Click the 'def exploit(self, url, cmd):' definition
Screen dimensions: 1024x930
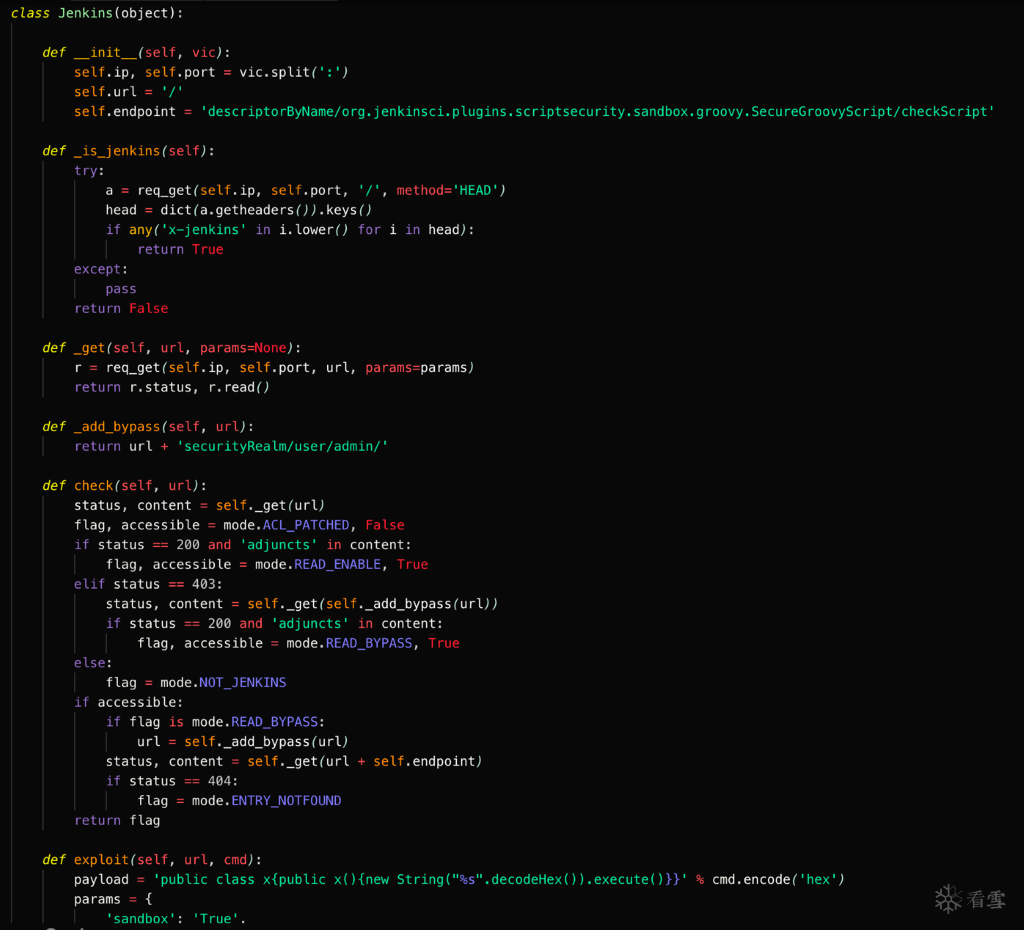point(152,860)
